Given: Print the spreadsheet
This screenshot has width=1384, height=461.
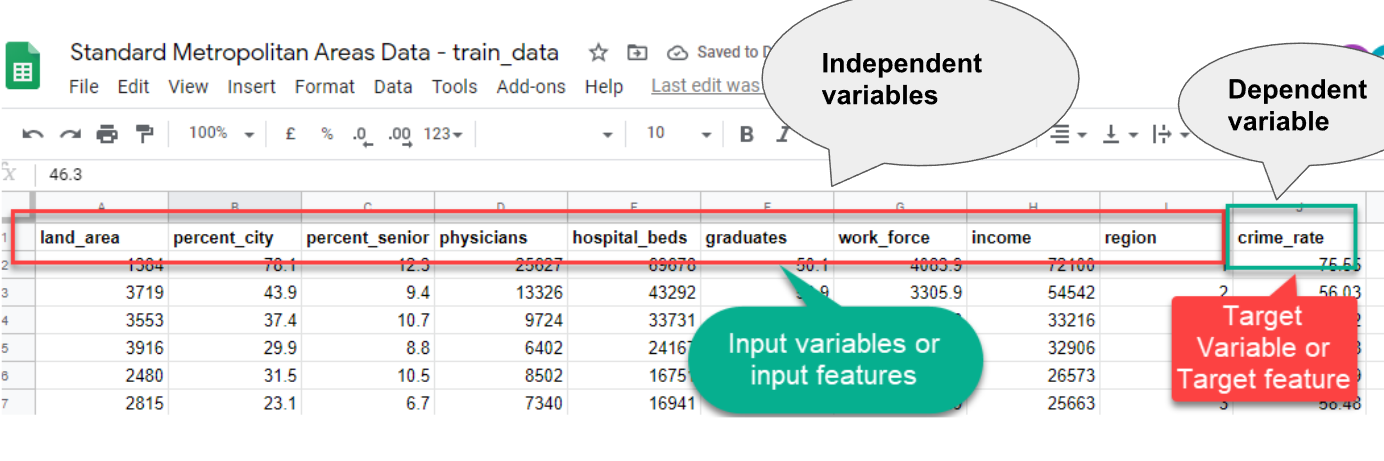Looking at the screenshot, I should pyautogui.click(x=107, y=134).
